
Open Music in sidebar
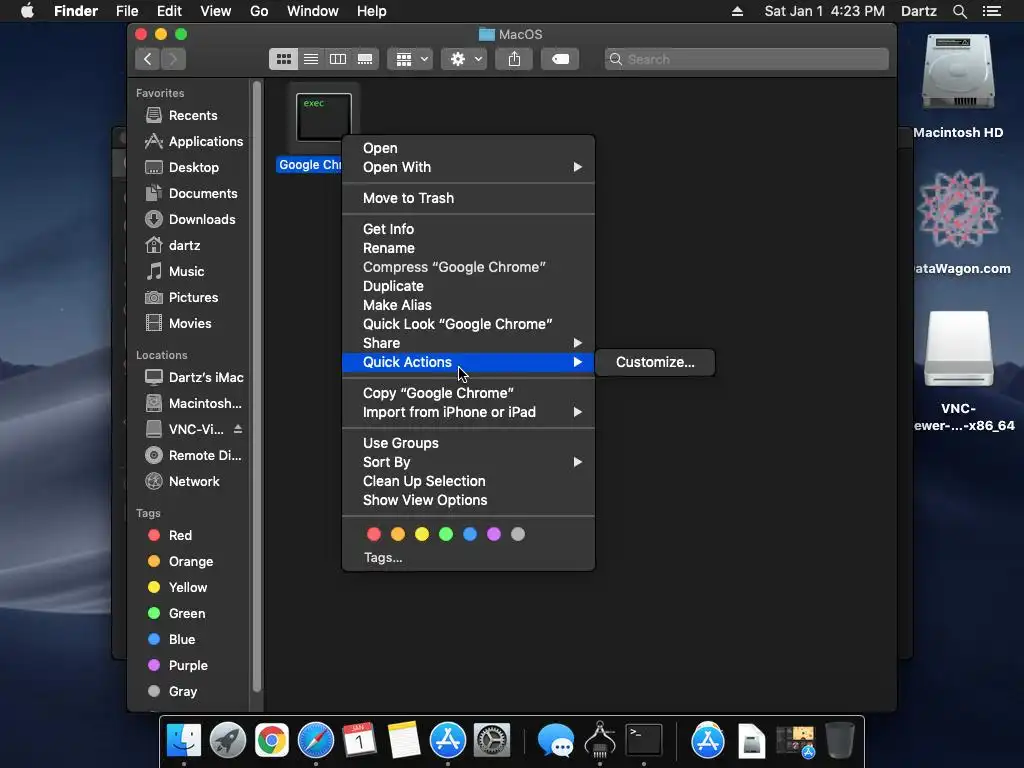(175, 271)
